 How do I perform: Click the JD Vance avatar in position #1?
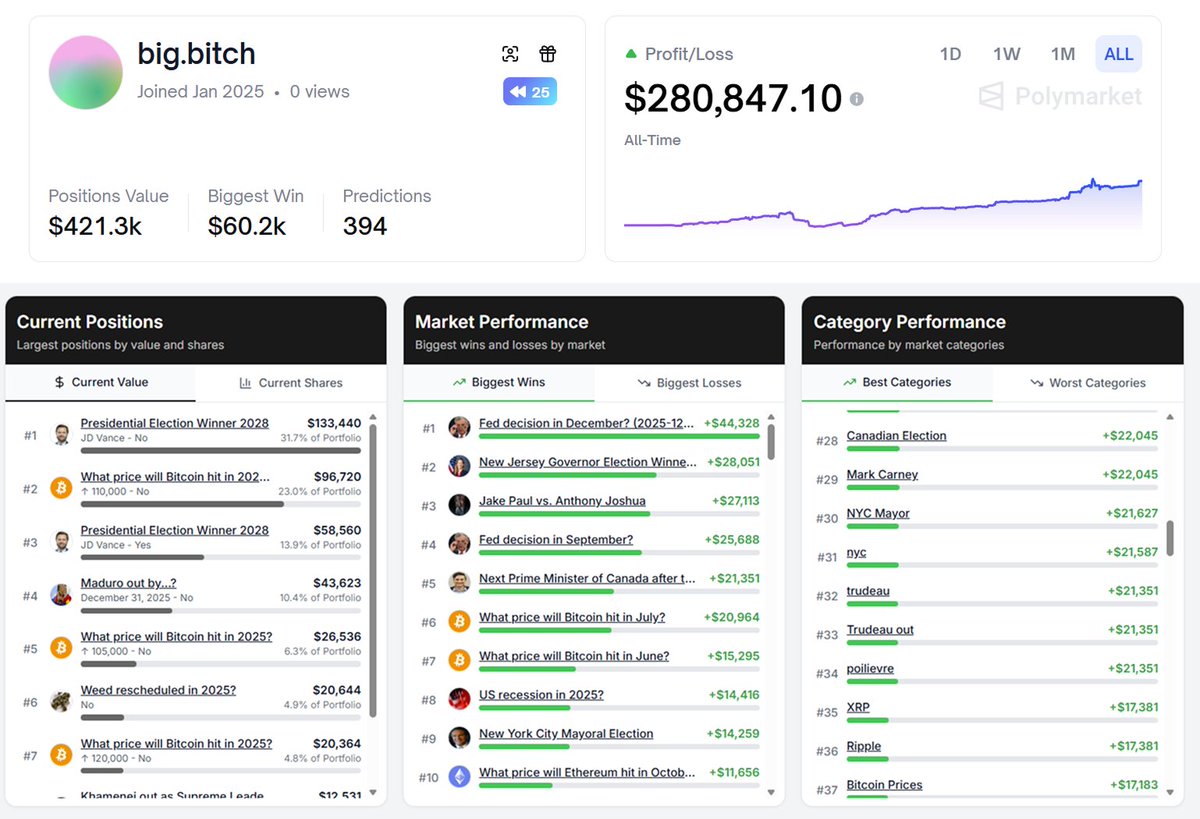pos(61,435)
